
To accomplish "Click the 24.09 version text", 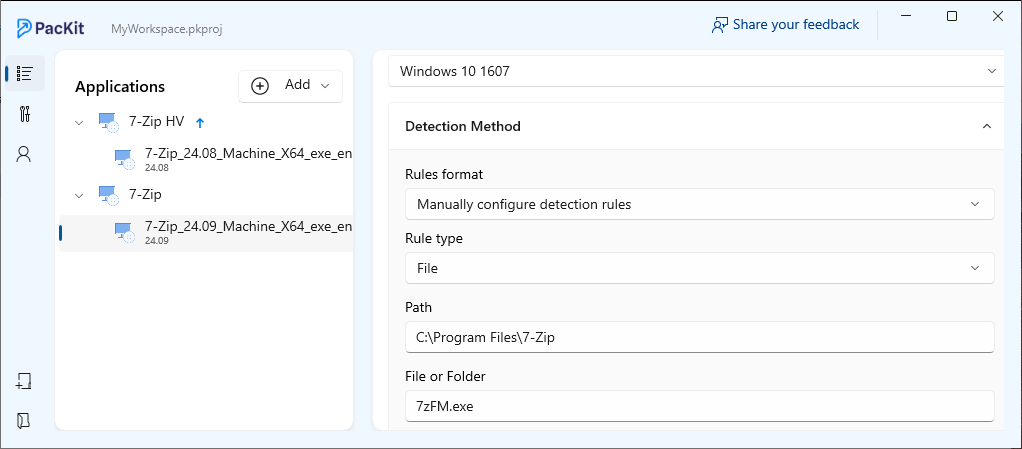I will 157,241.
